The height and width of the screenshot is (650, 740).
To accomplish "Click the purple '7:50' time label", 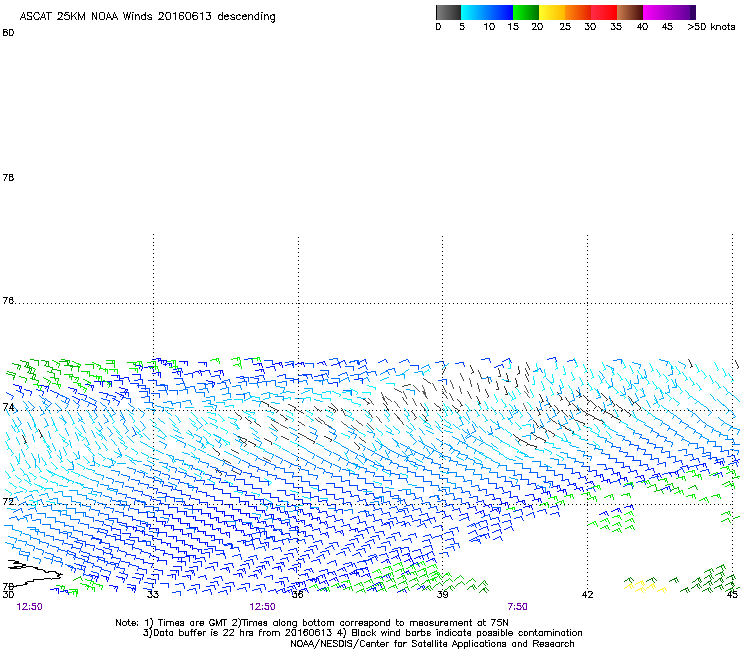I will (518, 607).
